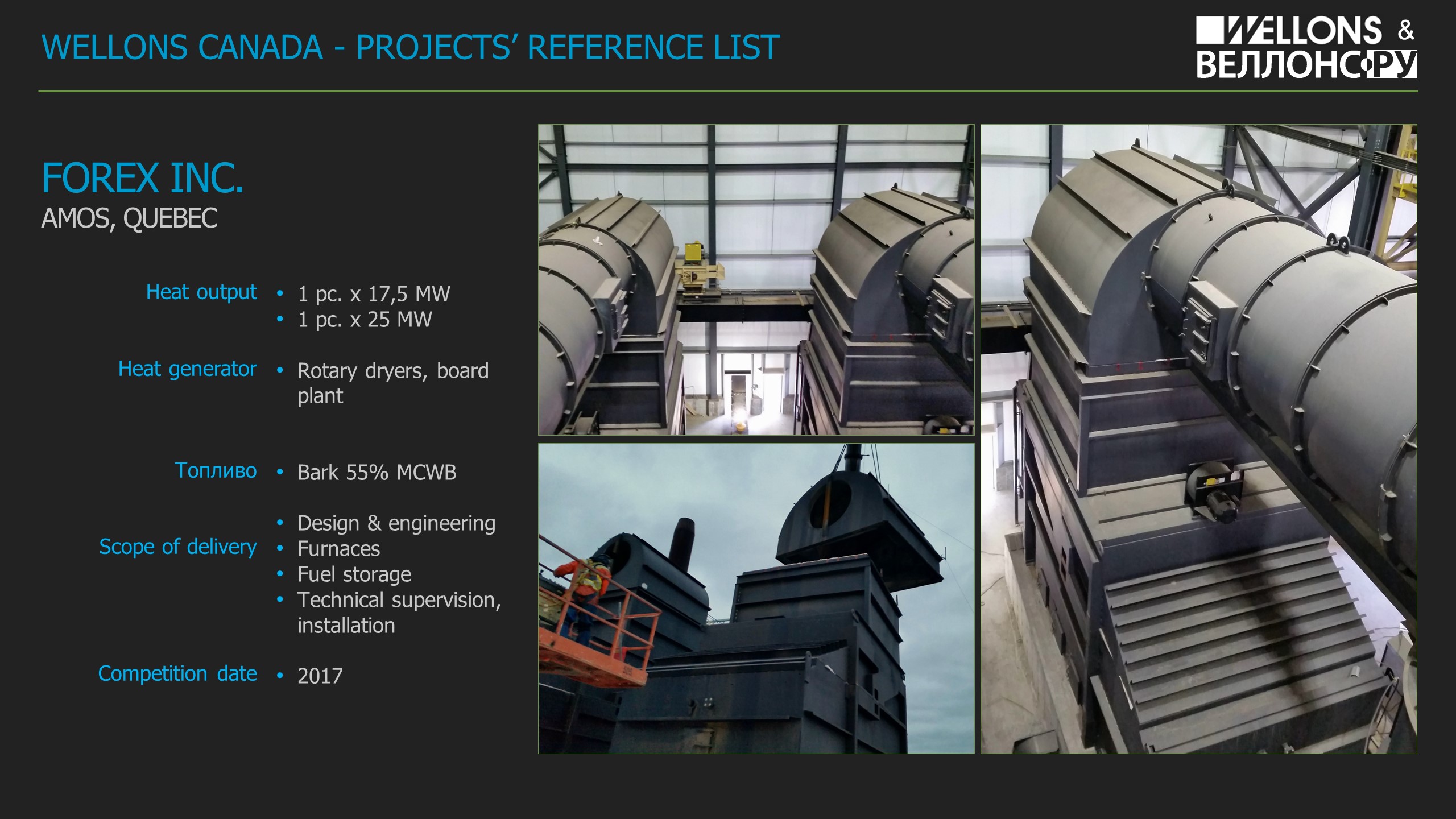Select the 'Bark 55% MCWB' bullet
The image size is (1456, 819).
(377, 473)
